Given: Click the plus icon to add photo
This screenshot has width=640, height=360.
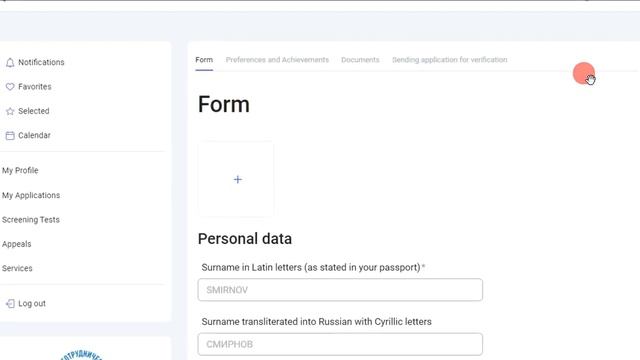Looking at the screenshot, I should (238, 180).
